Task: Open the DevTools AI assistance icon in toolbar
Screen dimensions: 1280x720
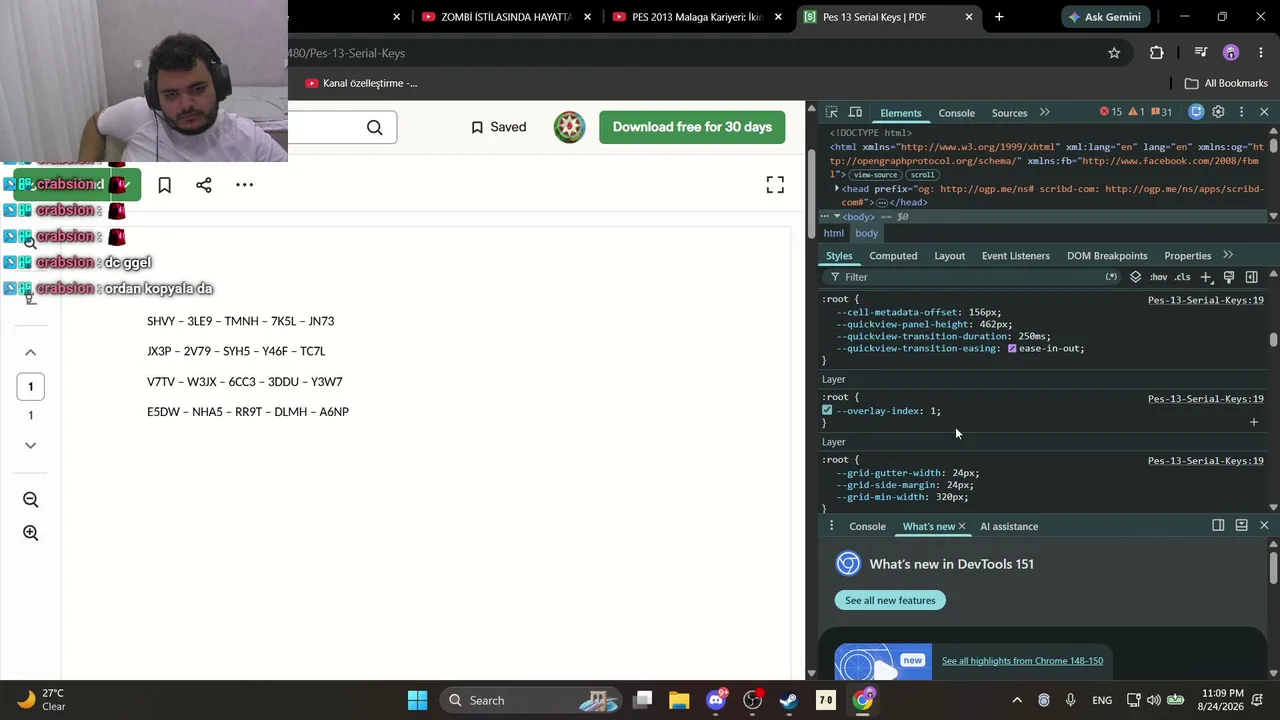Action: coord(1196,112)
